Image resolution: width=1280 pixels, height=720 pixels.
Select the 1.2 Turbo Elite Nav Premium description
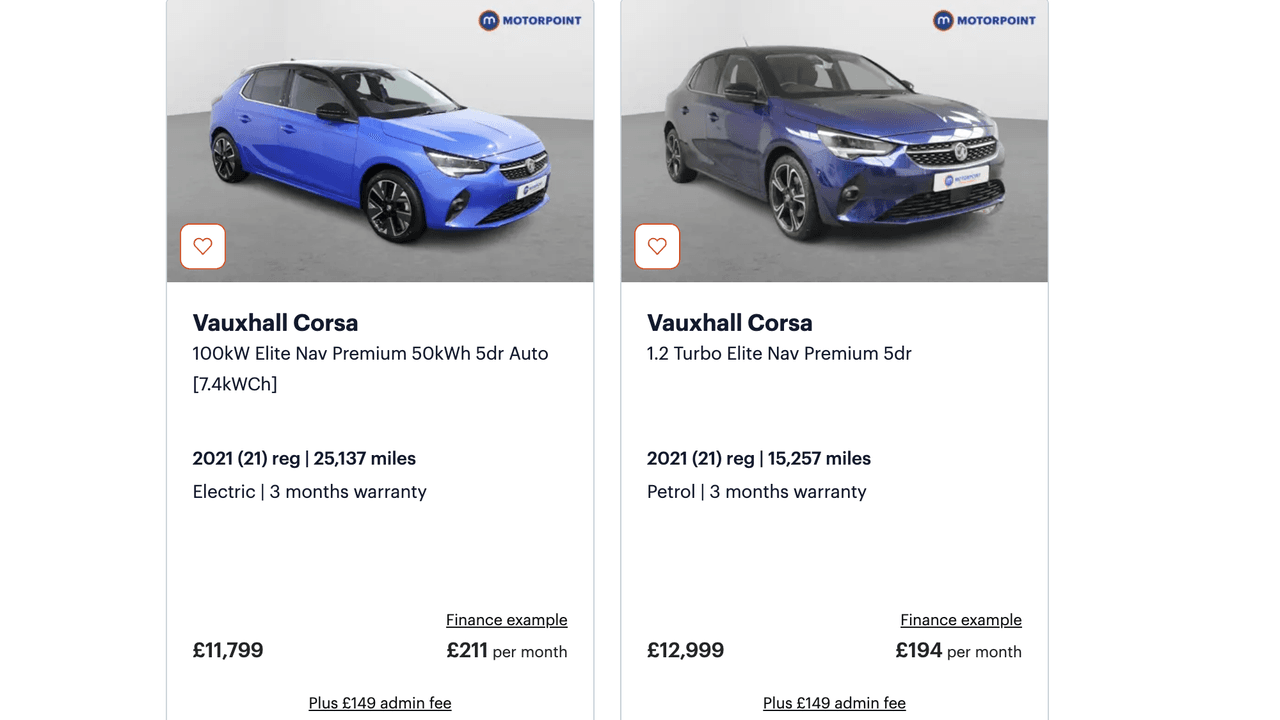779,353
